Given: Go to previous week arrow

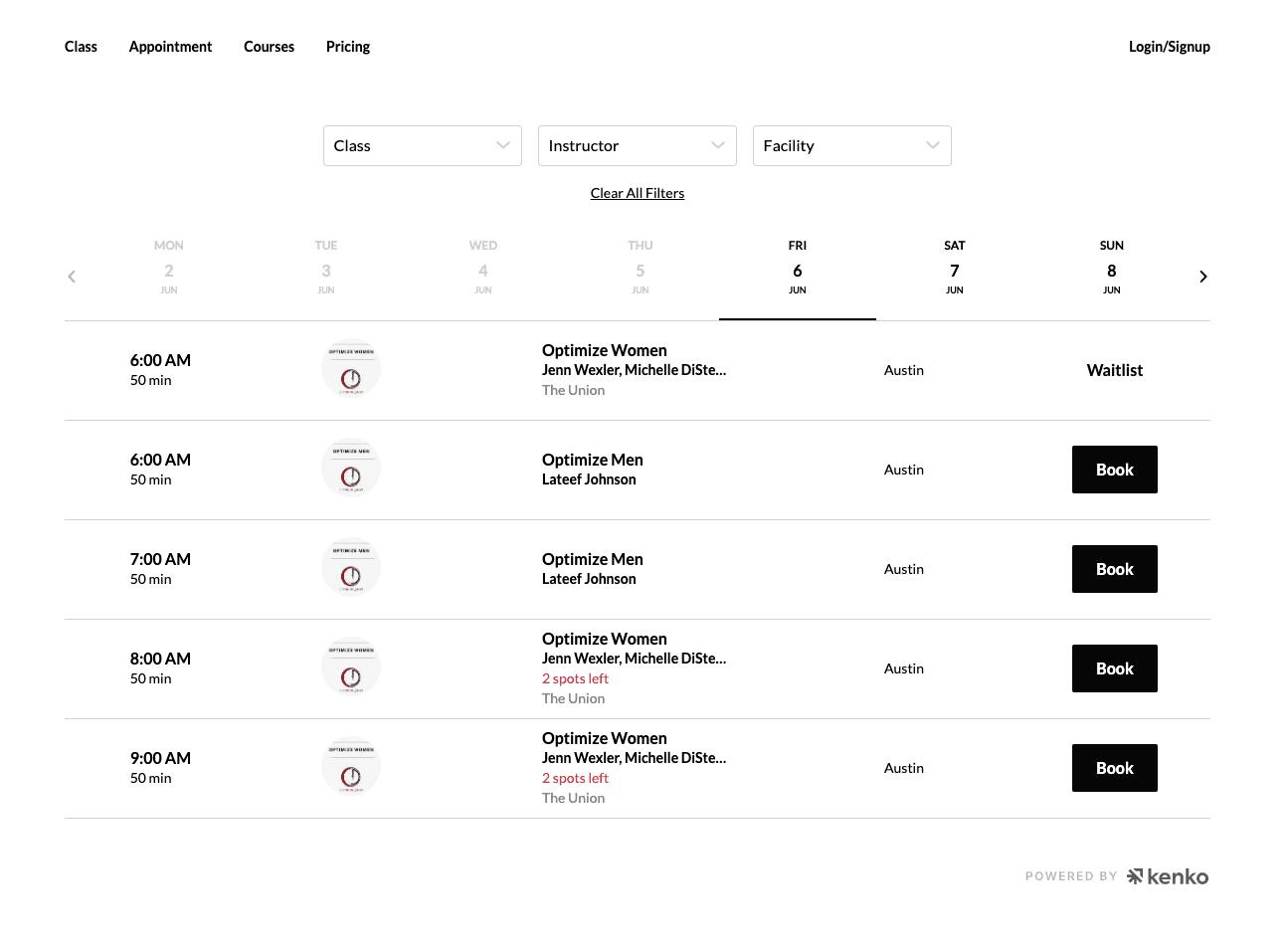Looking at the screenshot, I should tap(72, 277).
